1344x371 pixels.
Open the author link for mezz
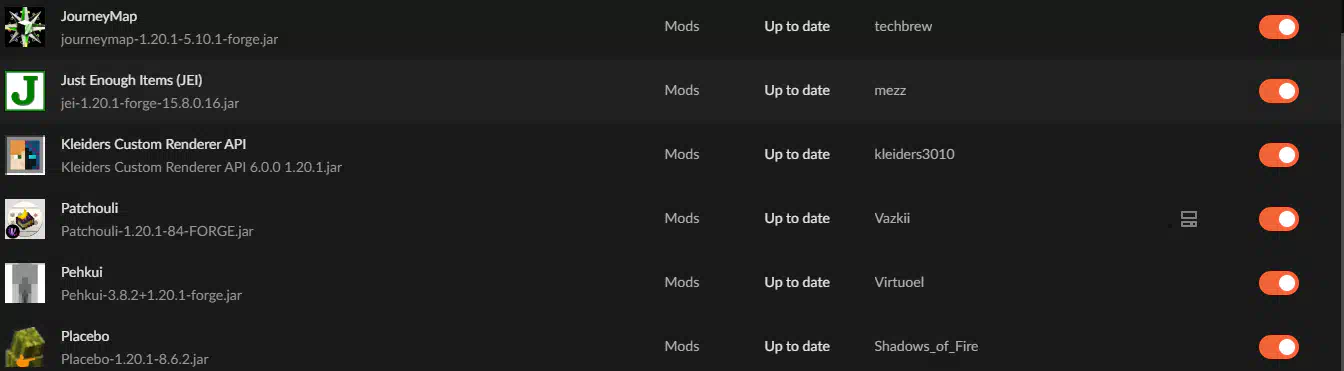click(x=890, y=90)
